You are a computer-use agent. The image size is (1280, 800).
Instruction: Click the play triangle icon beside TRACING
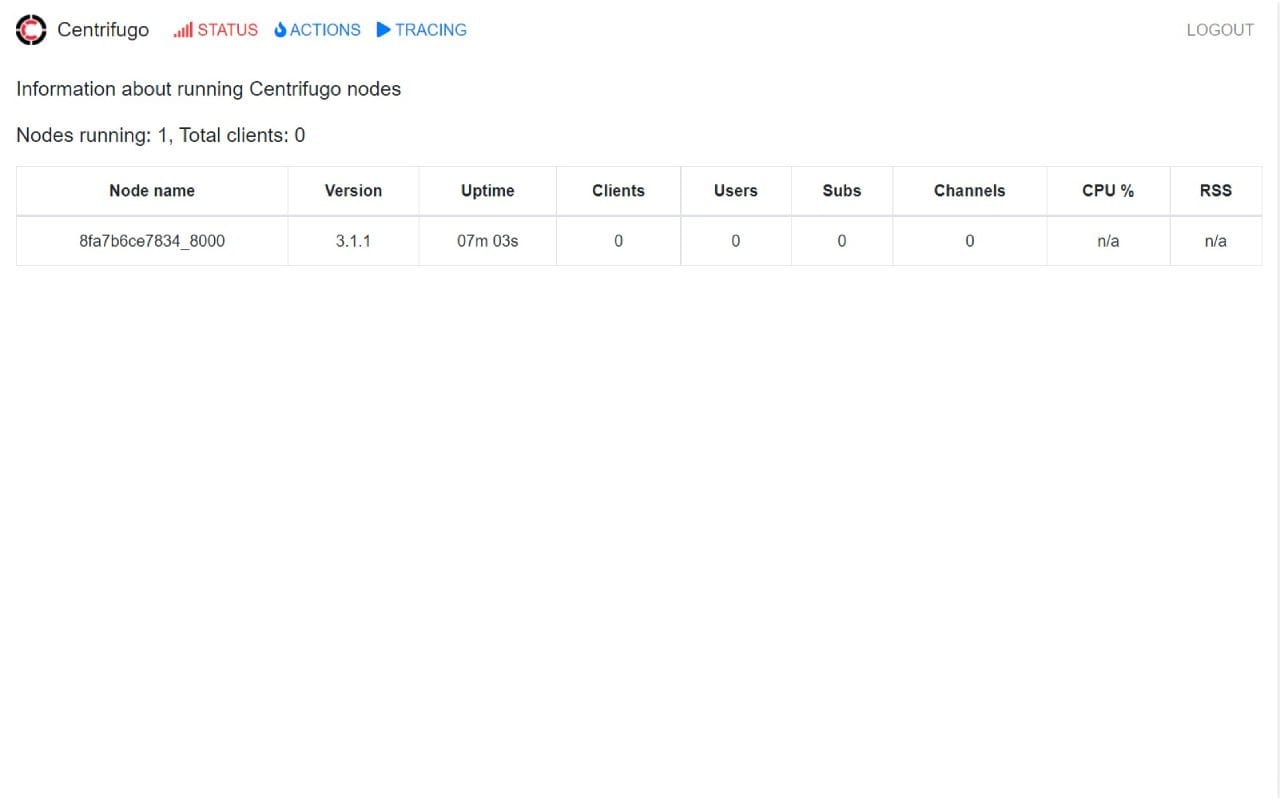[x=383, y=30]
